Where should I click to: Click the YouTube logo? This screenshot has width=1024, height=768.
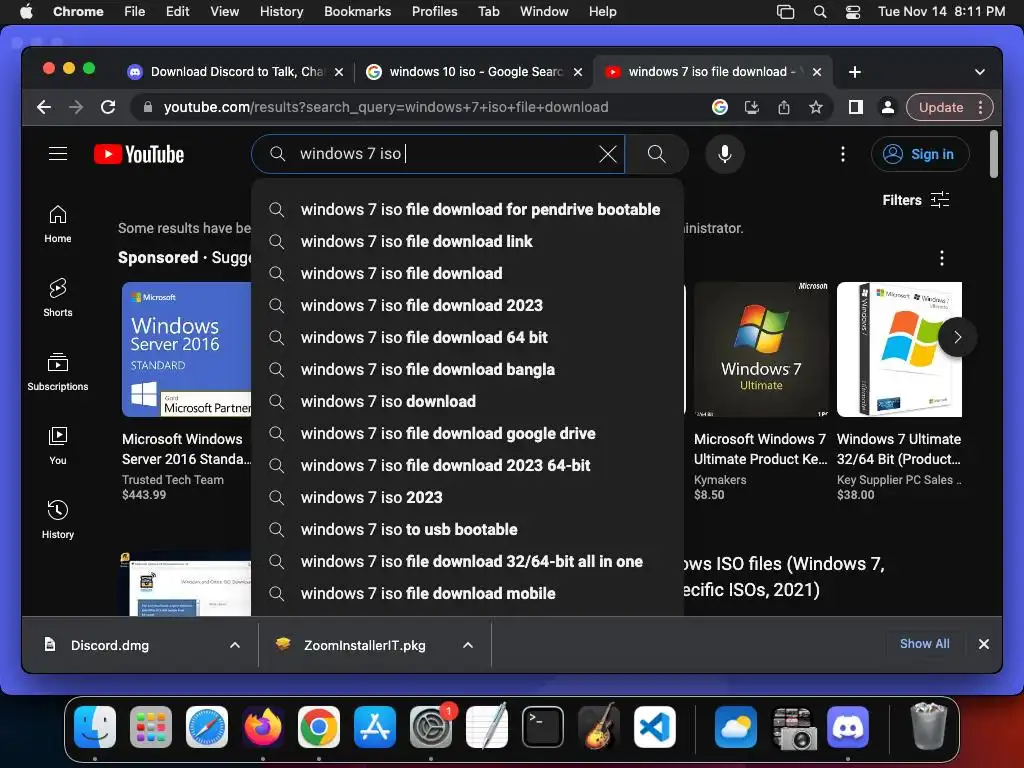[x=139, y=154]
